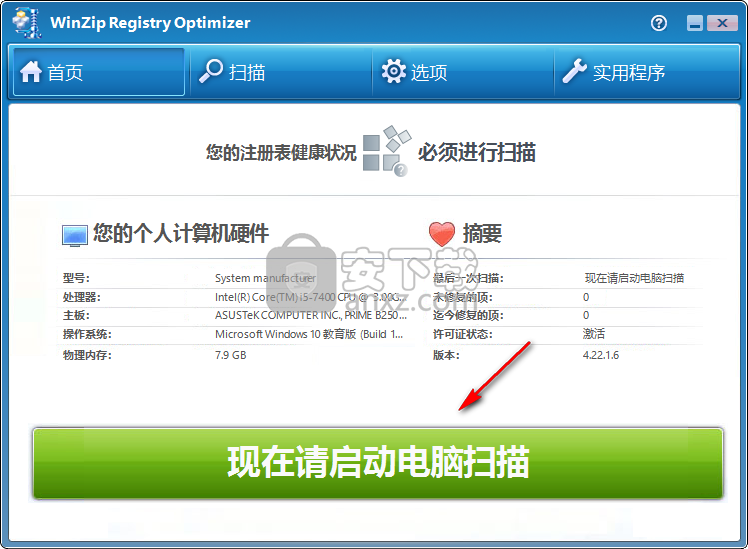The height and width of the screenshot is (549, 748).
Task: Click the 操作系统: label
Action: tap(87, 334)
